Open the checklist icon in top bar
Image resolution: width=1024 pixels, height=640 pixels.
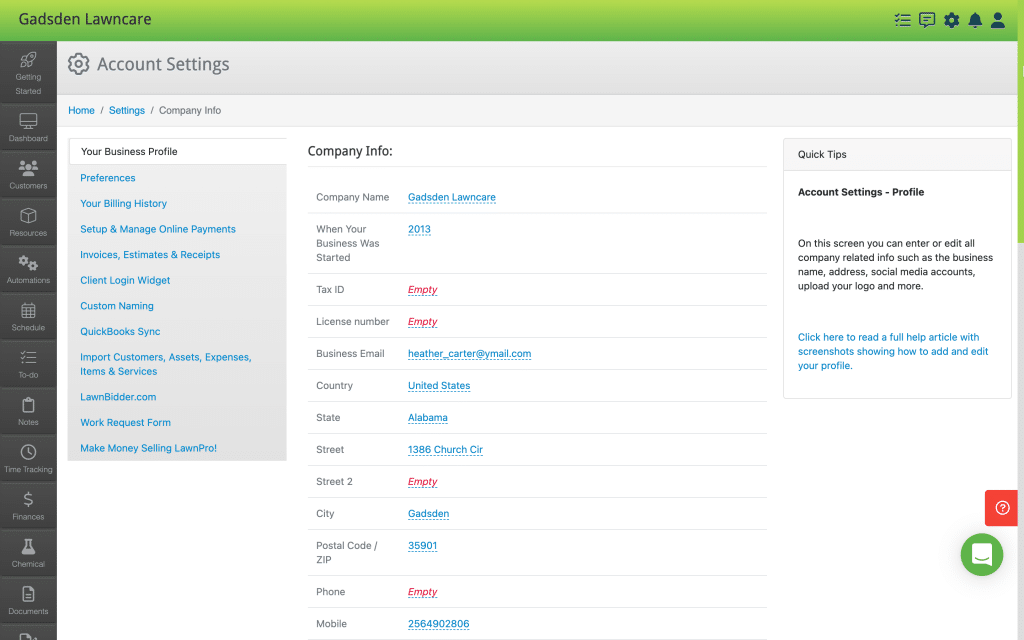click(902, 19)
